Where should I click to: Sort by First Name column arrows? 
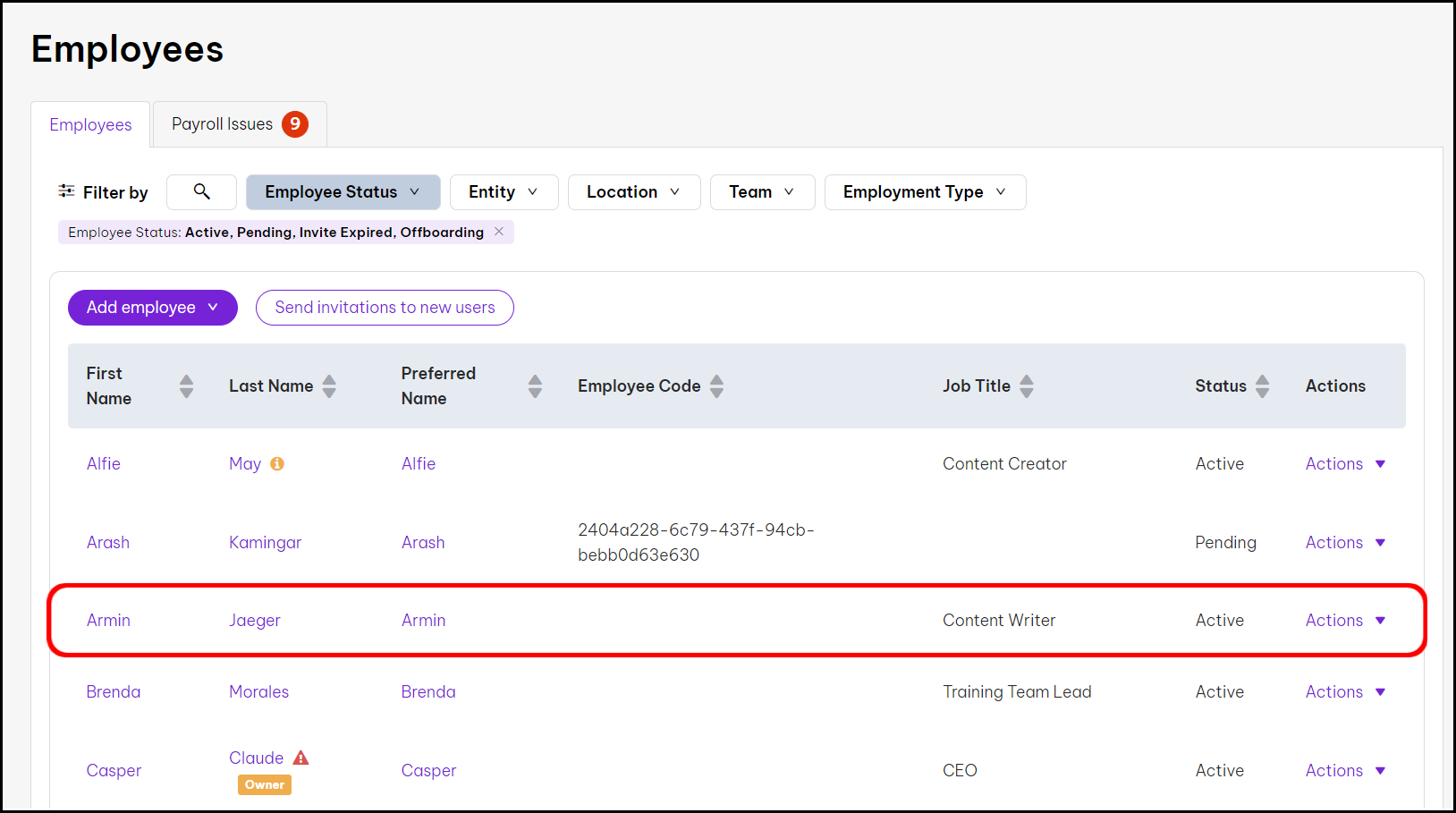point(186,386)
